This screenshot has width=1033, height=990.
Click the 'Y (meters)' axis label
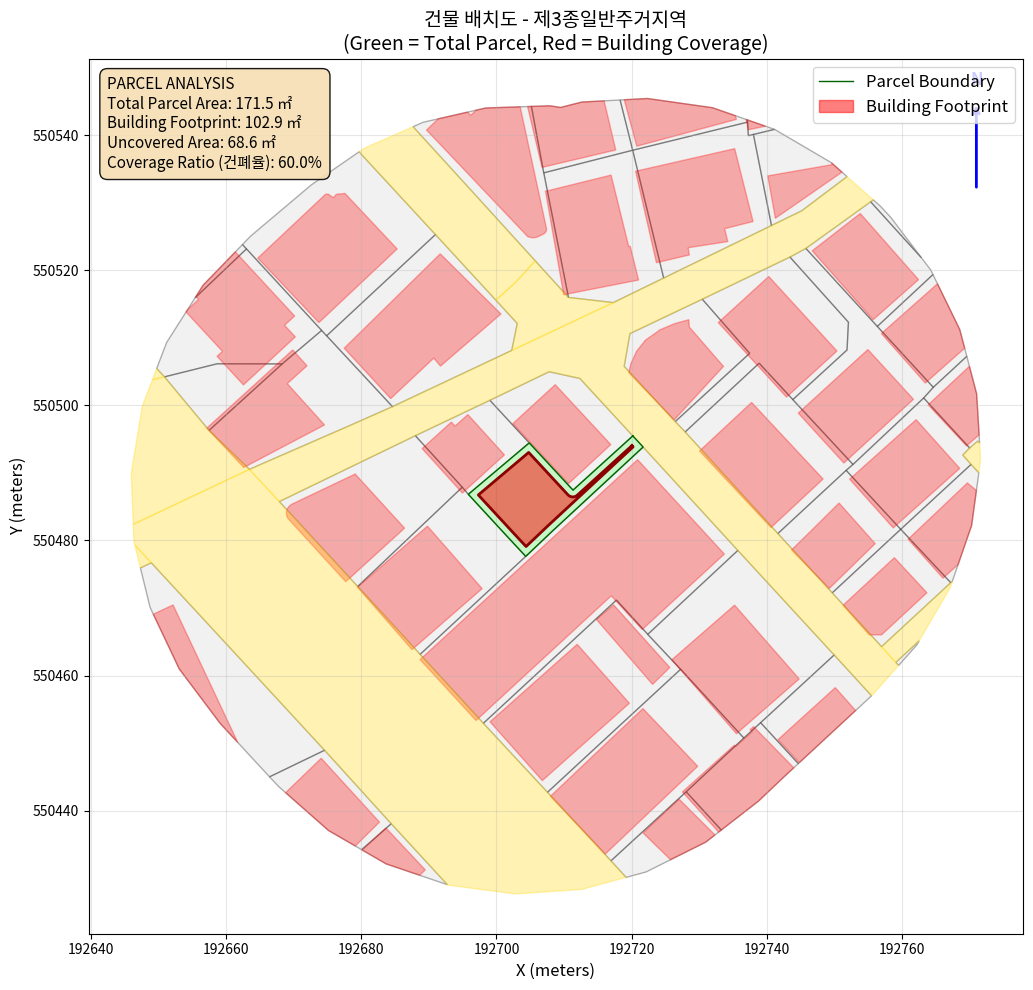pyautogui.click(x=17, y=497)
